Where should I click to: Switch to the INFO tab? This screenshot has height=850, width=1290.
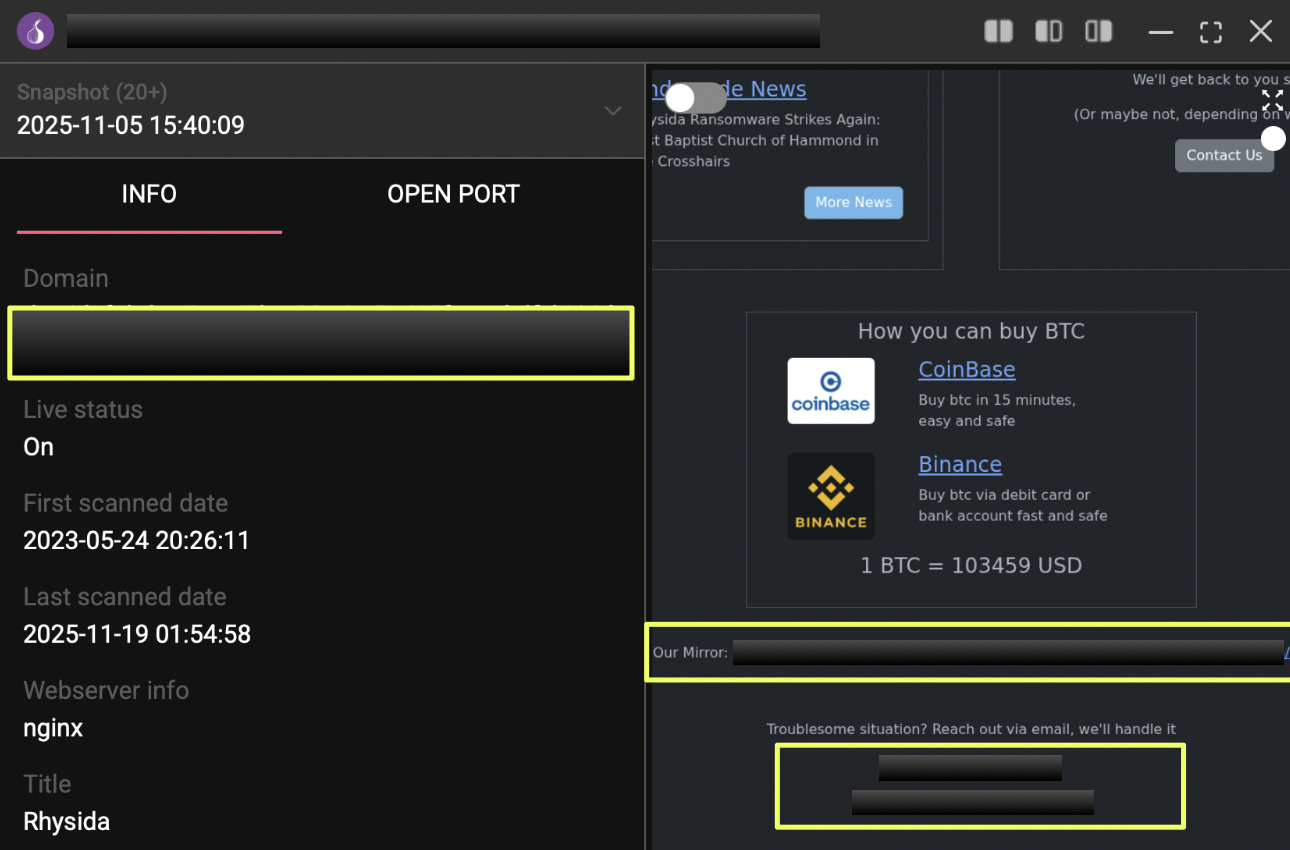149,194
